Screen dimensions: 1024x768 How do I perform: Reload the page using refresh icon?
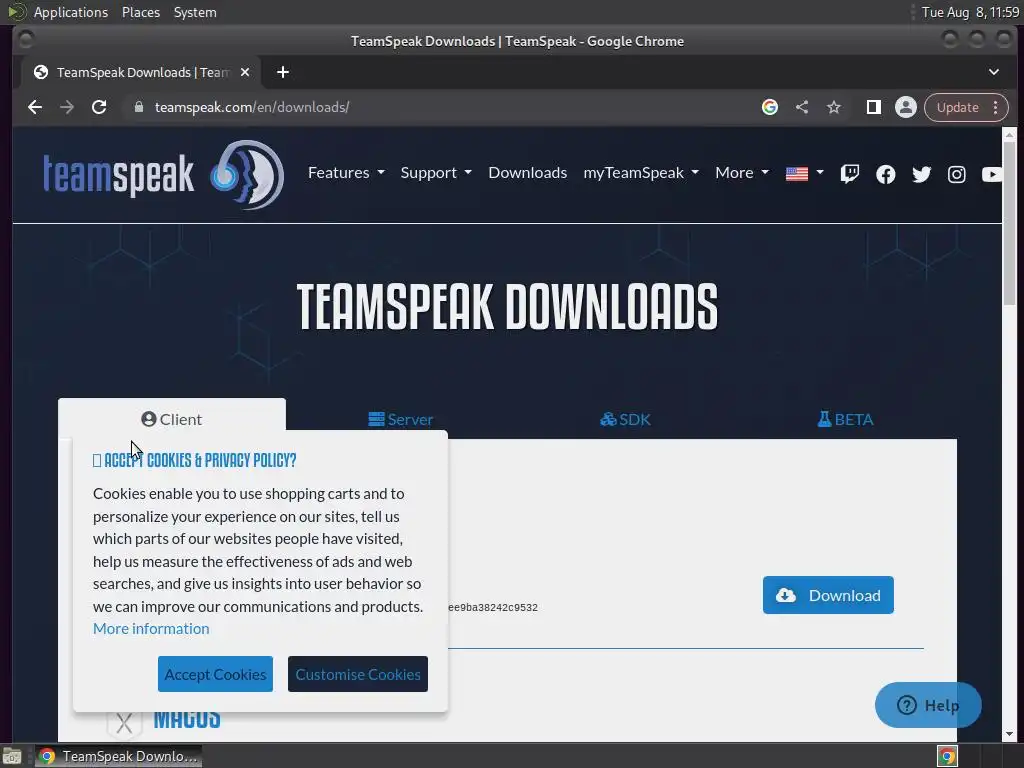tap(99, 107)
